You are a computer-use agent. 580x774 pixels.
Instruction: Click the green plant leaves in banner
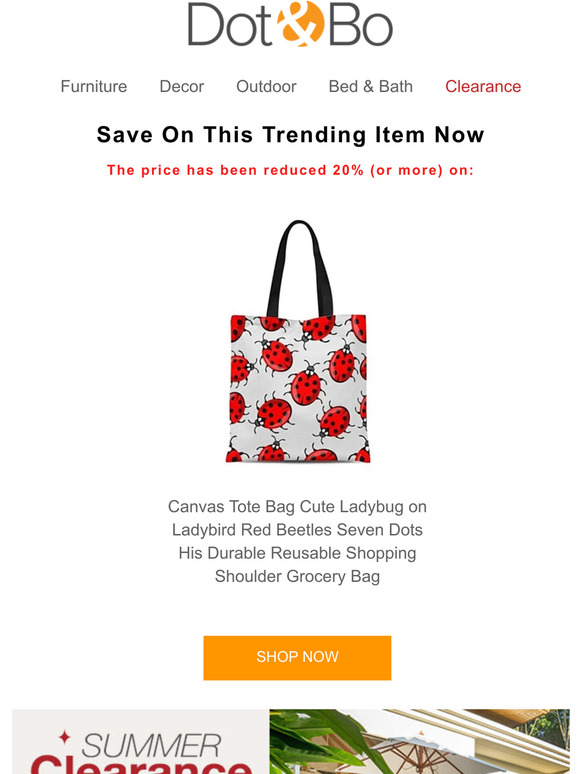tap(316, 738)
